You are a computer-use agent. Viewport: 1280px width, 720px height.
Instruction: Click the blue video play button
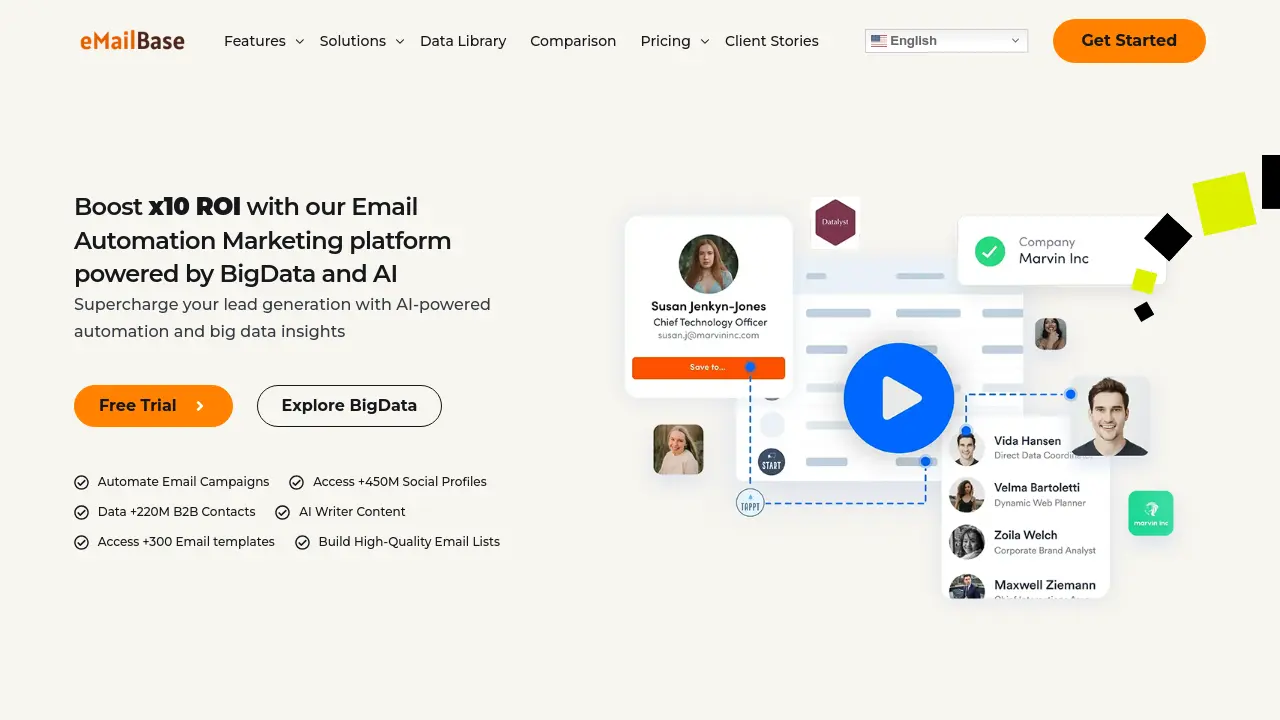coord(898,397)
